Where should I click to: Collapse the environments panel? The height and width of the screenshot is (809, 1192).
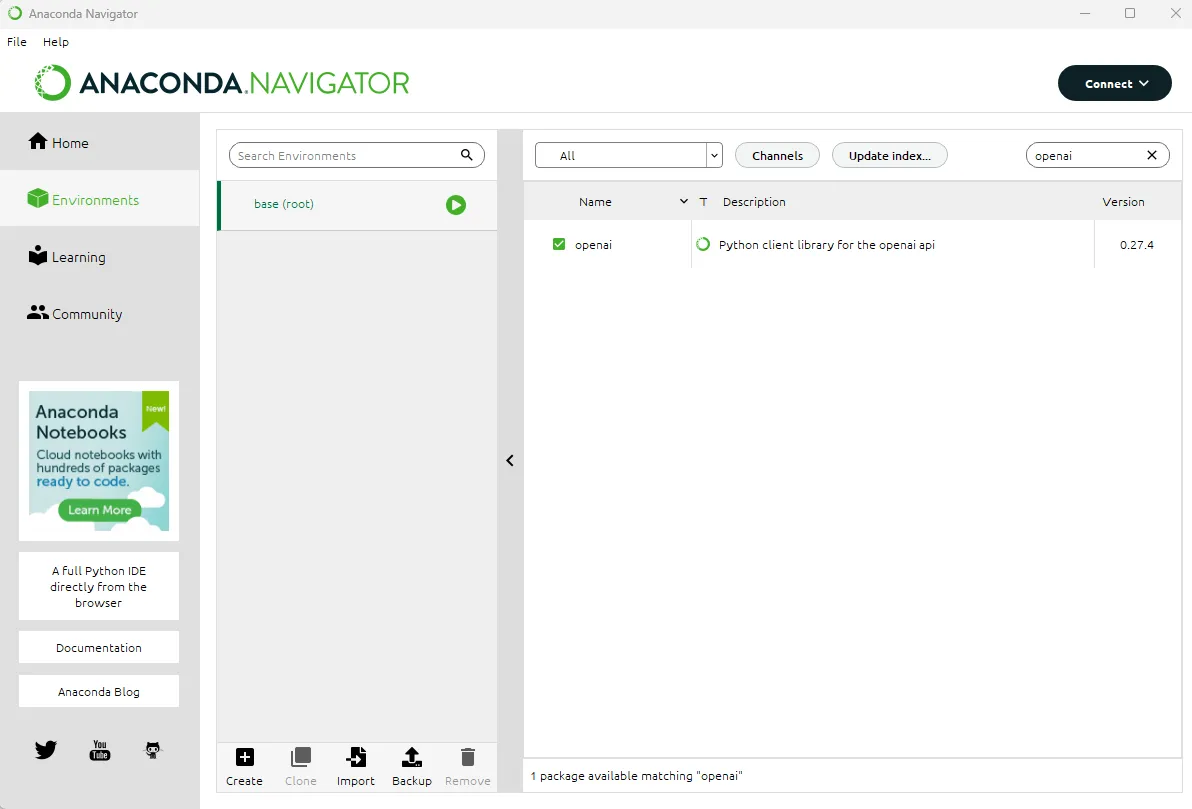[510, 460]
